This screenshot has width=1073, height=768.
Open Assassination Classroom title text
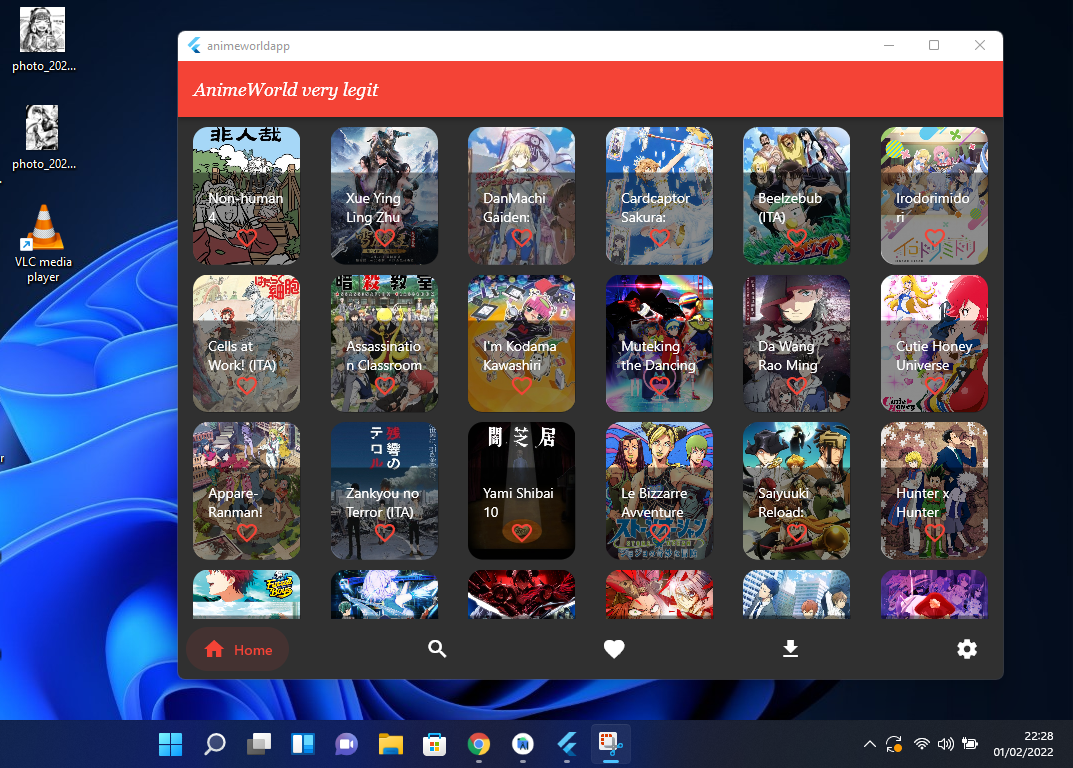[384, 355]
